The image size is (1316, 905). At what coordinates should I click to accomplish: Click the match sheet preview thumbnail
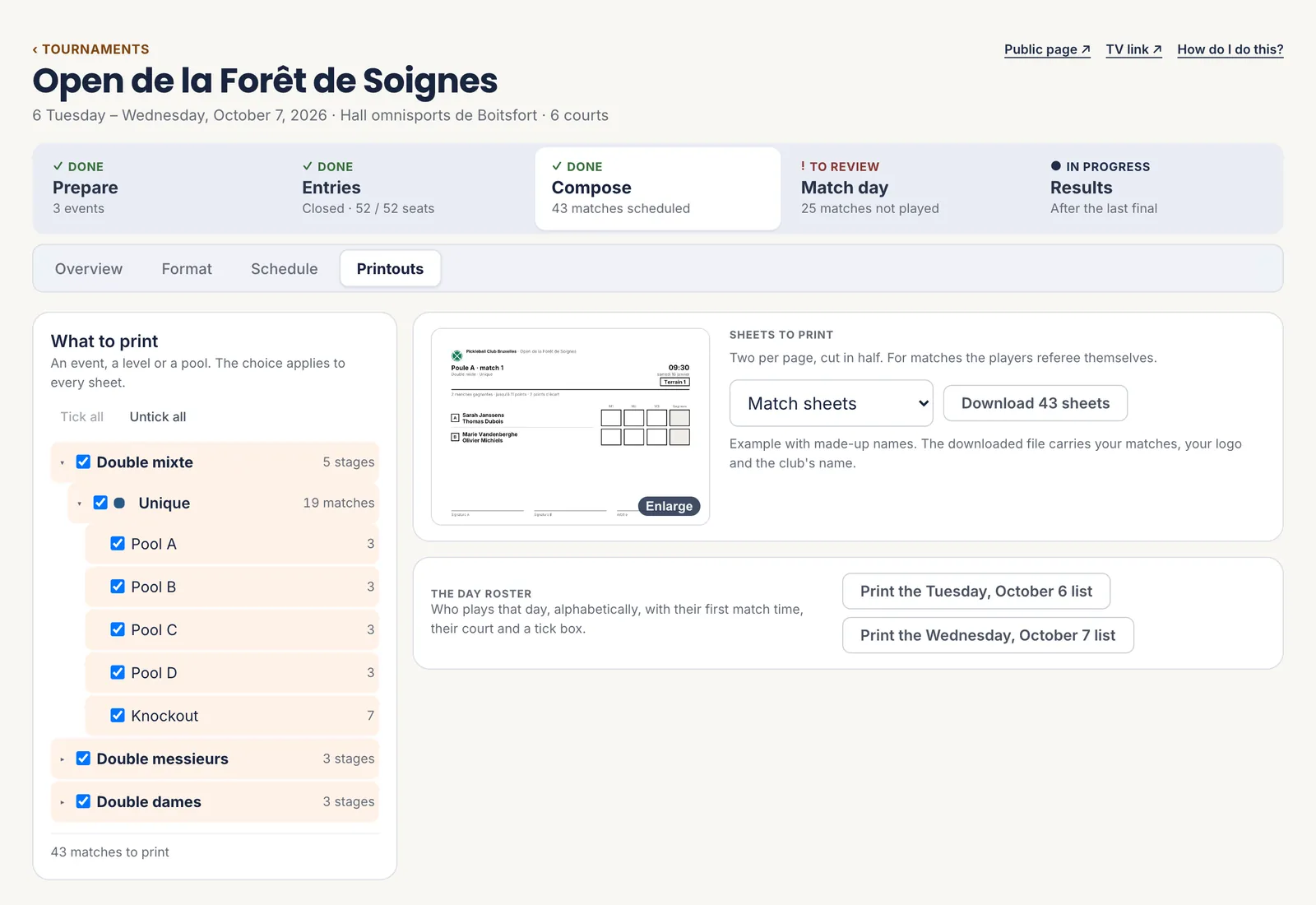[x=570, y=427]
